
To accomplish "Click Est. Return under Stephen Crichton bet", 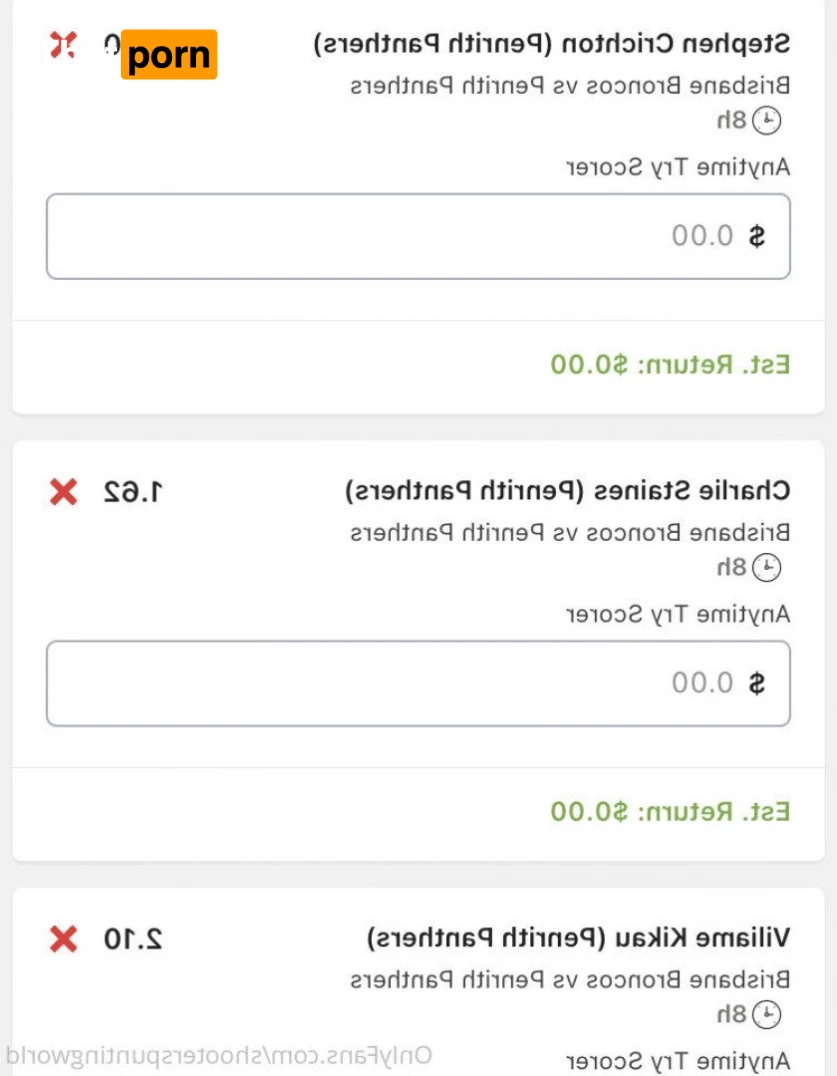I will 670,364.
